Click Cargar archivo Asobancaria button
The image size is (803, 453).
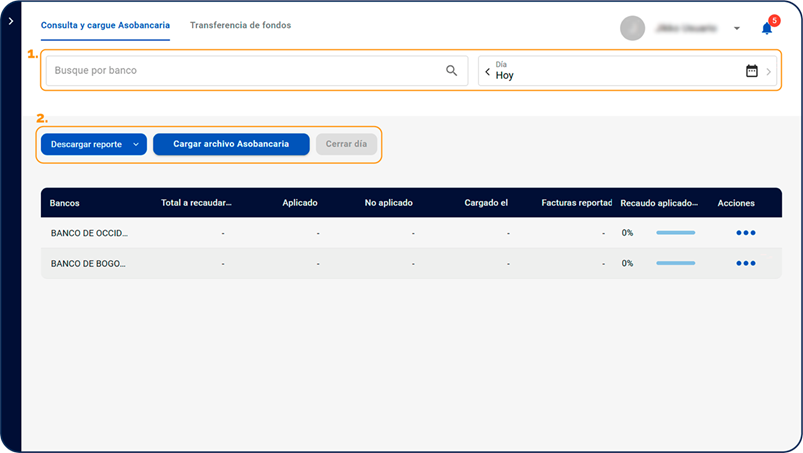231,144
